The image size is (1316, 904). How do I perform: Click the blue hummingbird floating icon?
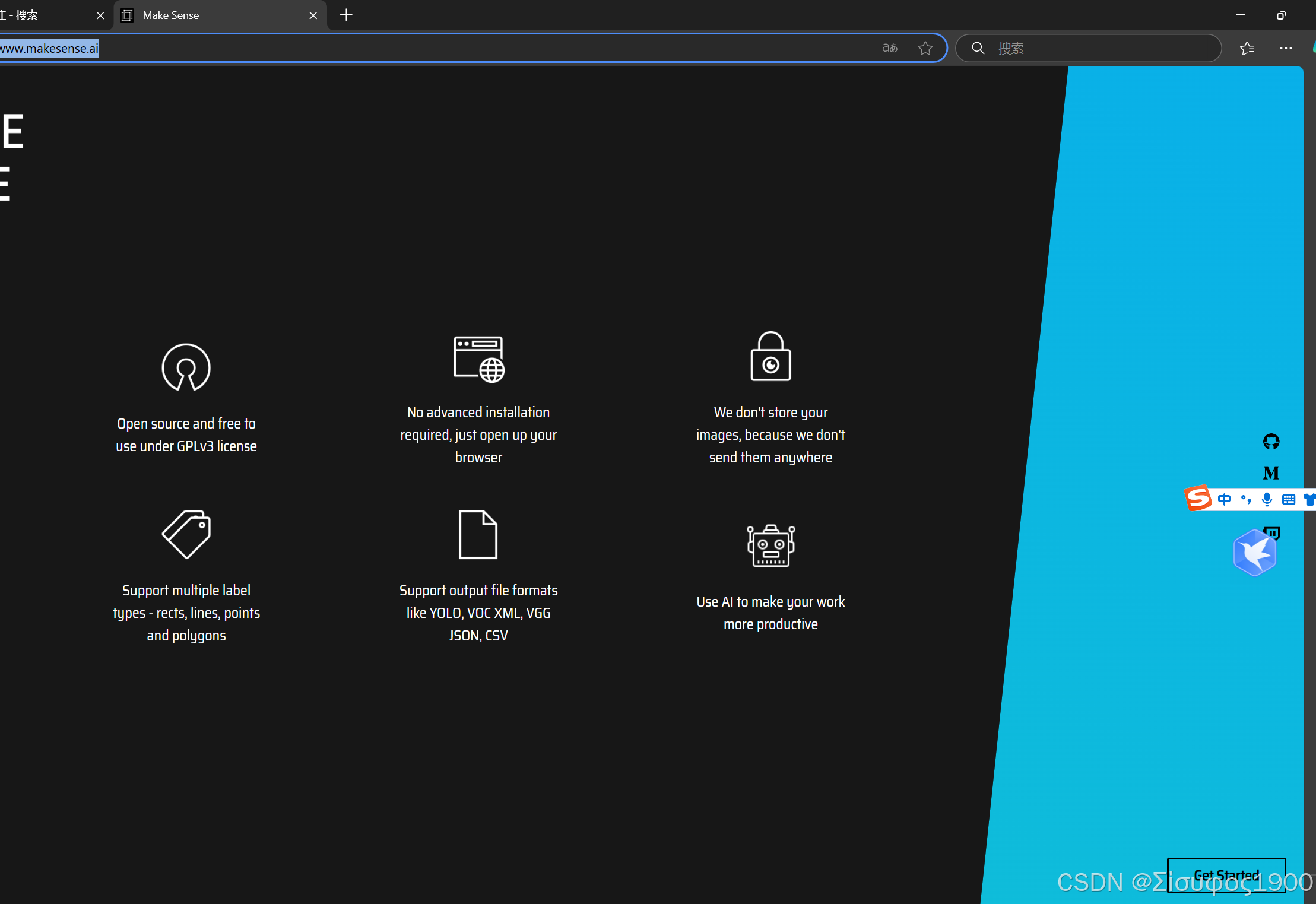coord(1254,553)
